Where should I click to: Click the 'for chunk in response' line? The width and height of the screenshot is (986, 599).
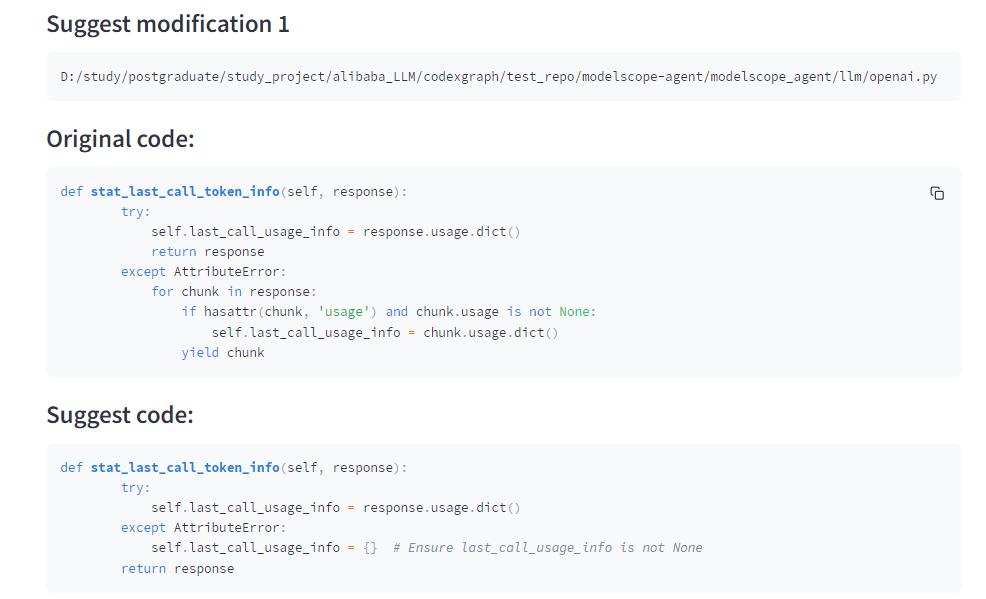tap(233, 291)
